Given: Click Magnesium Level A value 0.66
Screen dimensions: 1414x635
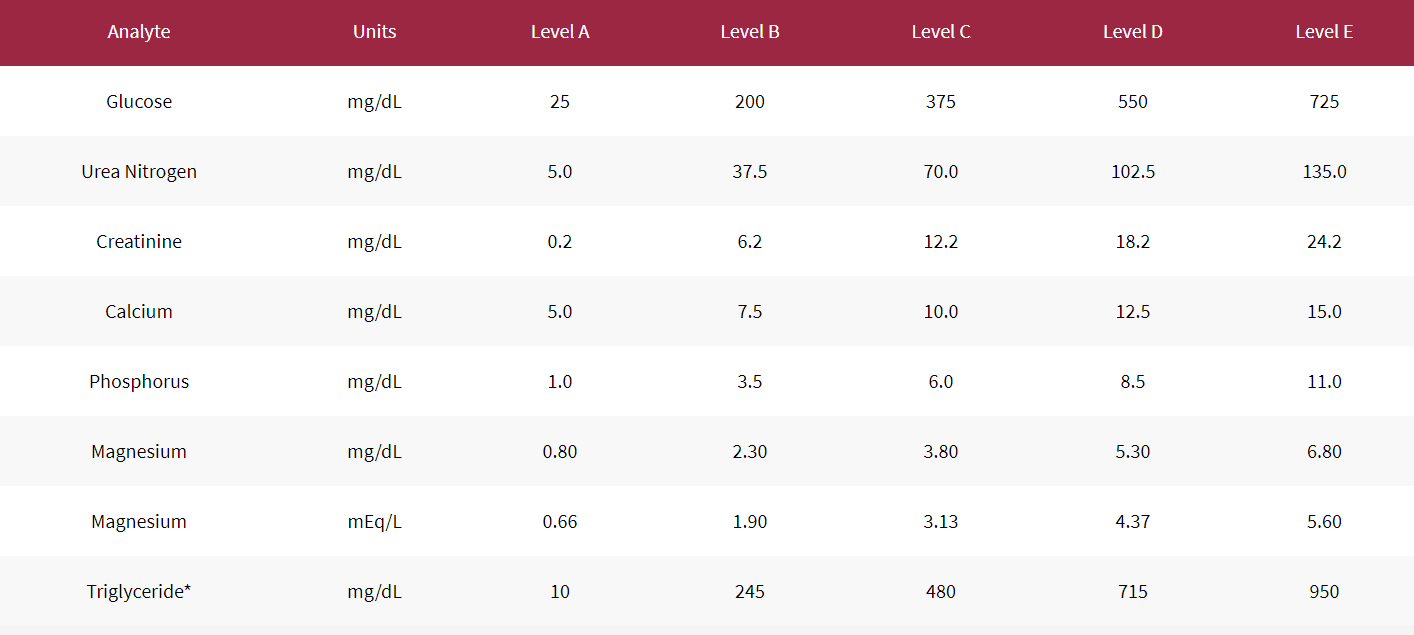Looking at the screenshot, I should (560, 522).
